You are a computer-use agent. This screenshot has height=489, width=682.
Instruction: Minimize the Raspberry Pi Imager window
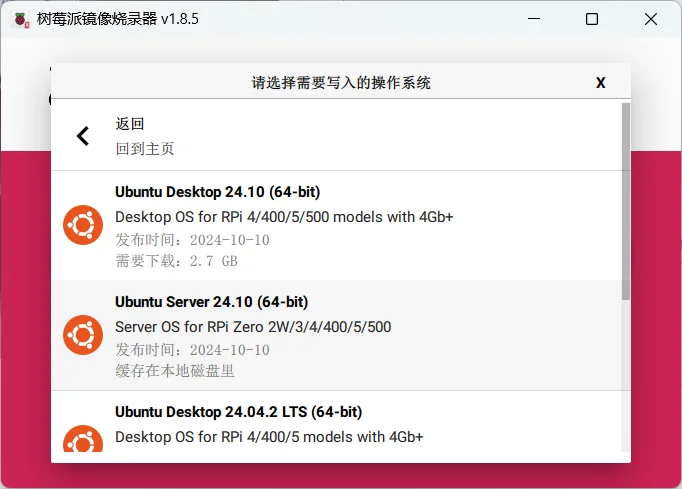click(534, 19)
